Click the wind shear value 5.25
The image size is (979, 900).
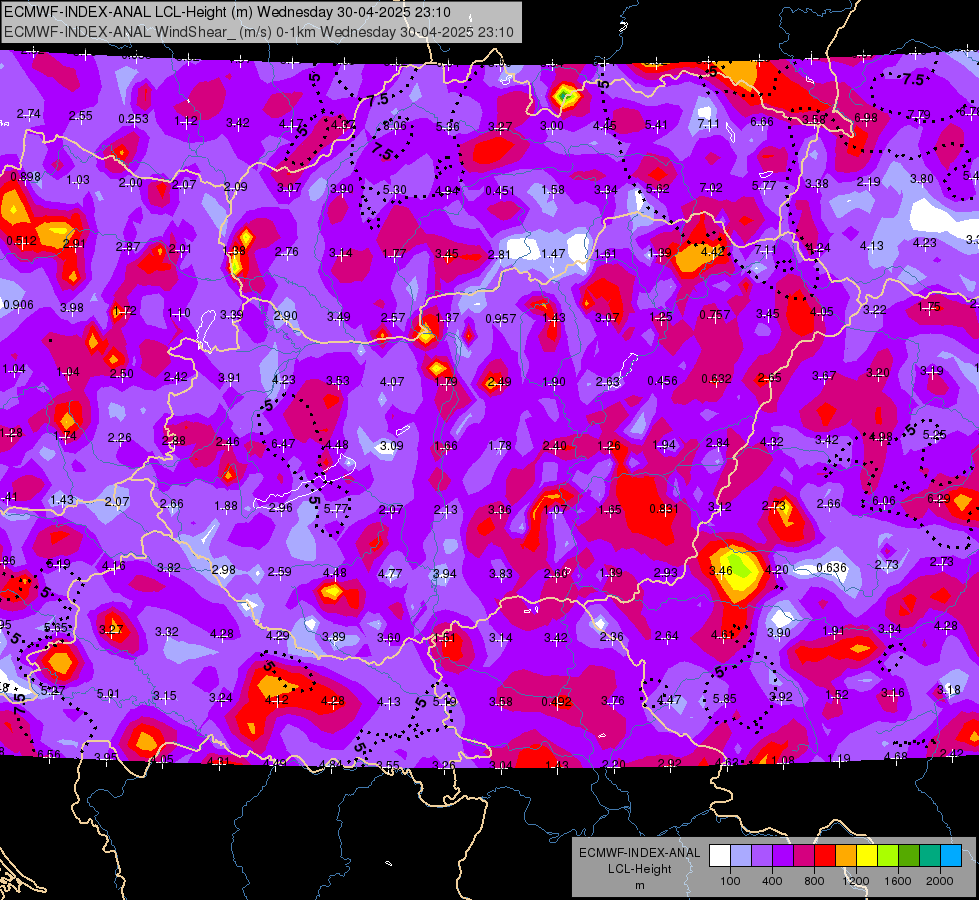935,434
